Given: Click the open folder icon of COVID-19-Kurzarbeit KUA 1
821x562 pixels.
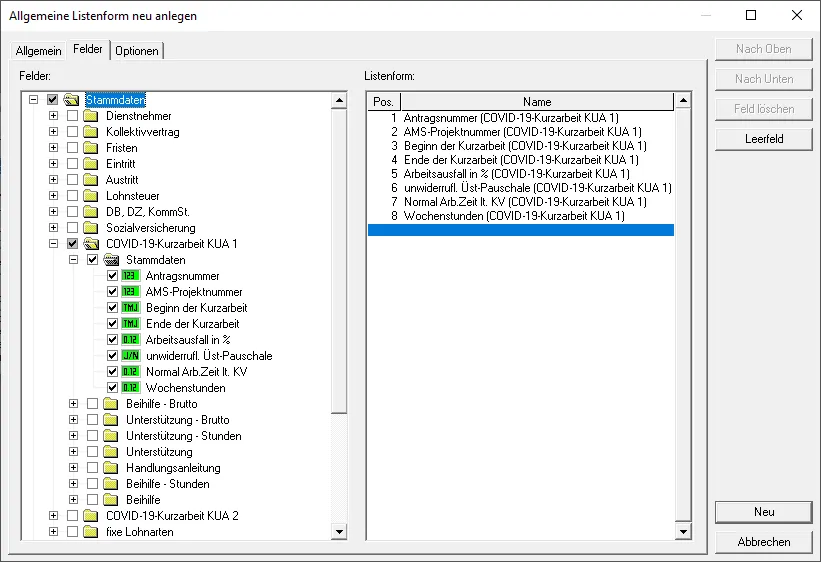Looking at the screenshot, I should click(91, 244).
